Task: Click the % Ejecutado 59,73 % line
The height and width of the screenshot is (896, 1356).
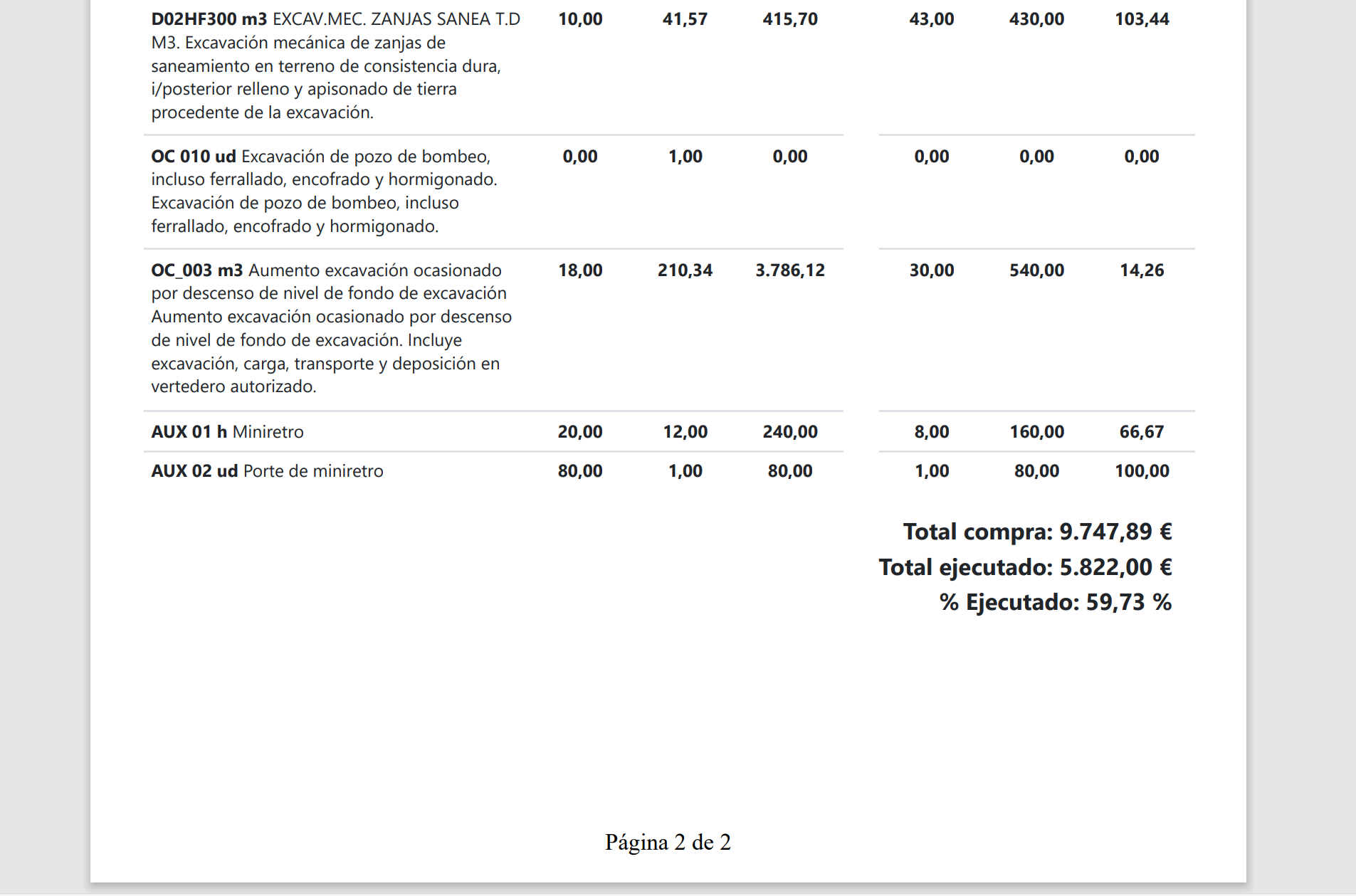Action: (1055, 602)
